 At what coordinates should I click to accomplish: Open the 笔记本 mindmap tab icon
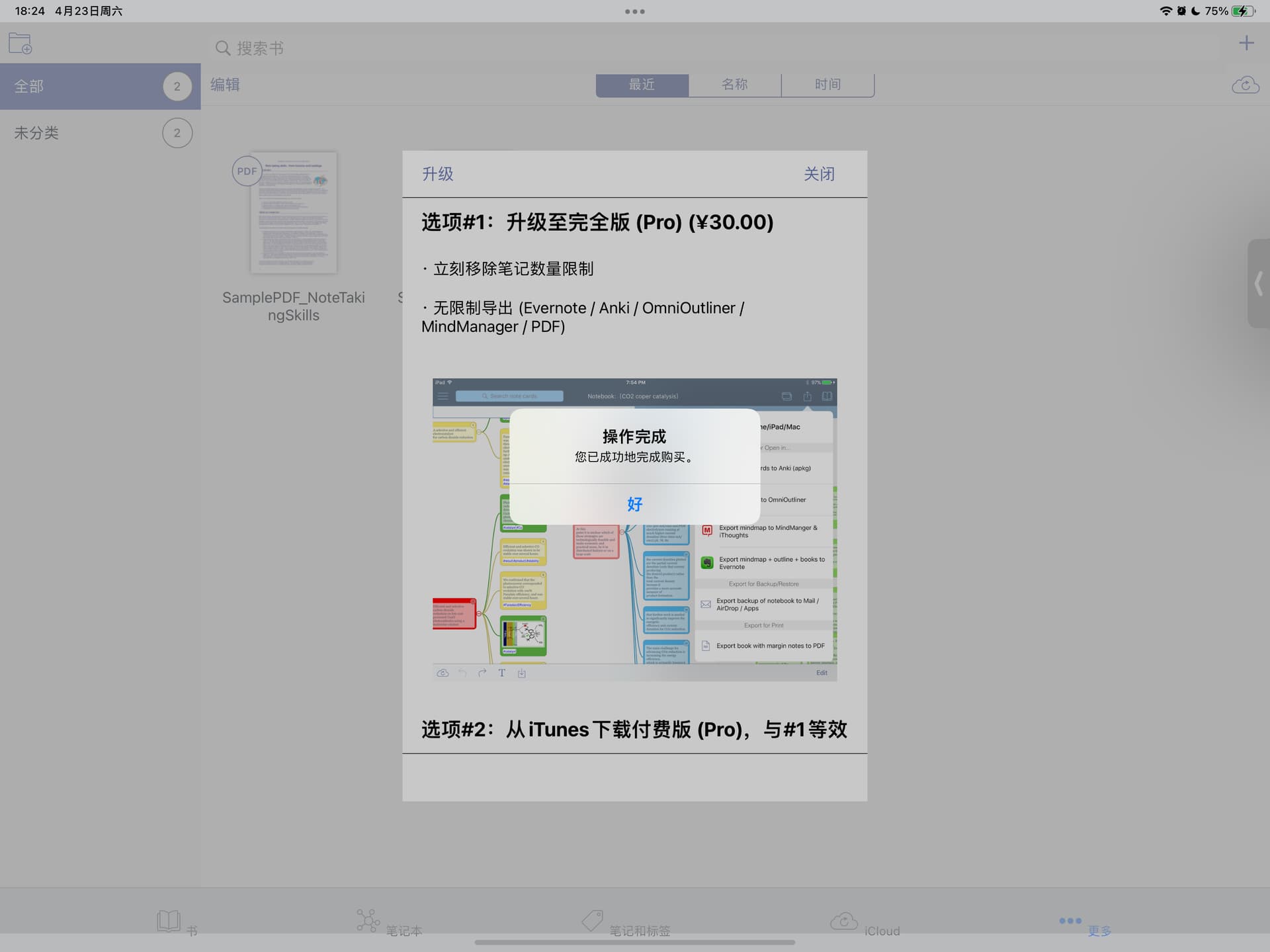[368, 920]
